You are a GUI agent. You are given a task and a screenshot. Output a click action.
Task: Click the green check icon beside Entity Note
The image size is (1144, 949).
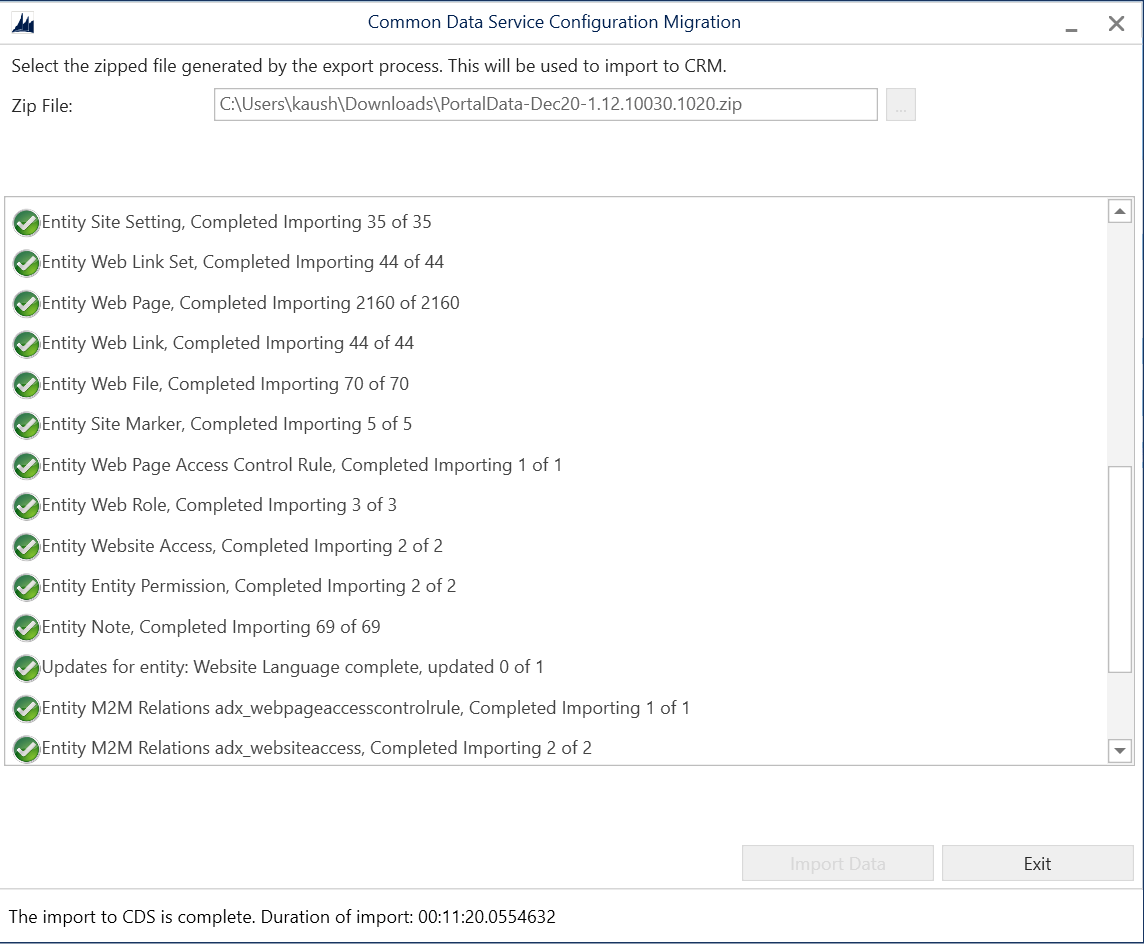click(x=26, y=627)
